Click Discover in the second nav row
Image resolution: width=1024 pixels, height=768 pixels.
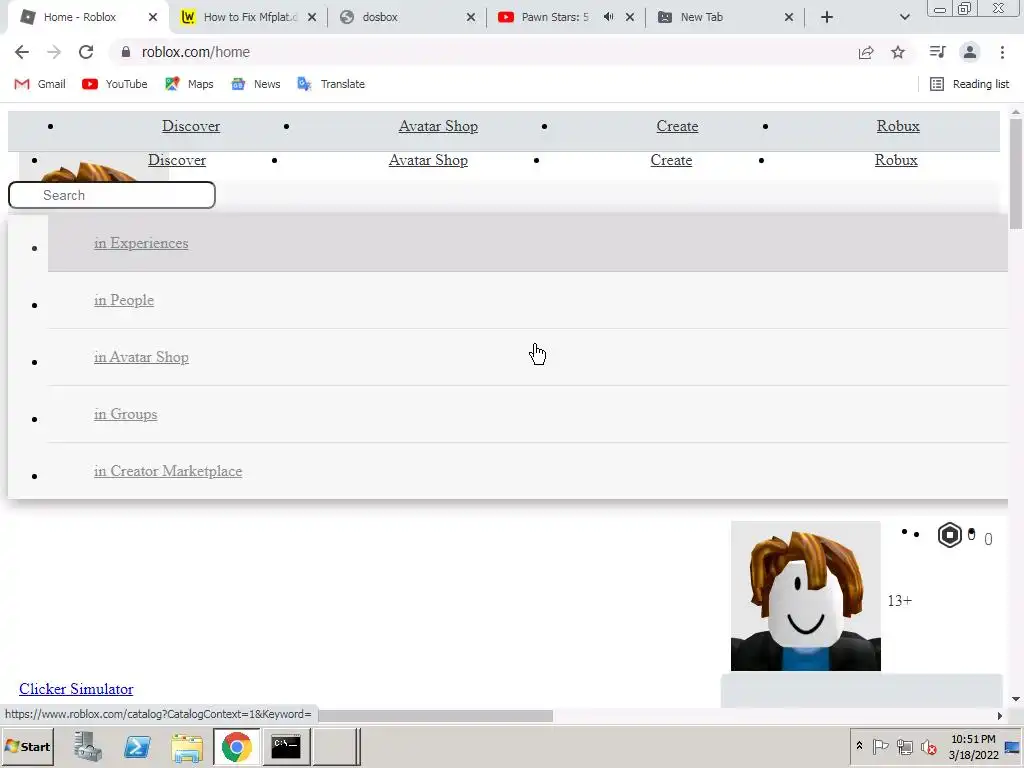[x=177, y=160]
